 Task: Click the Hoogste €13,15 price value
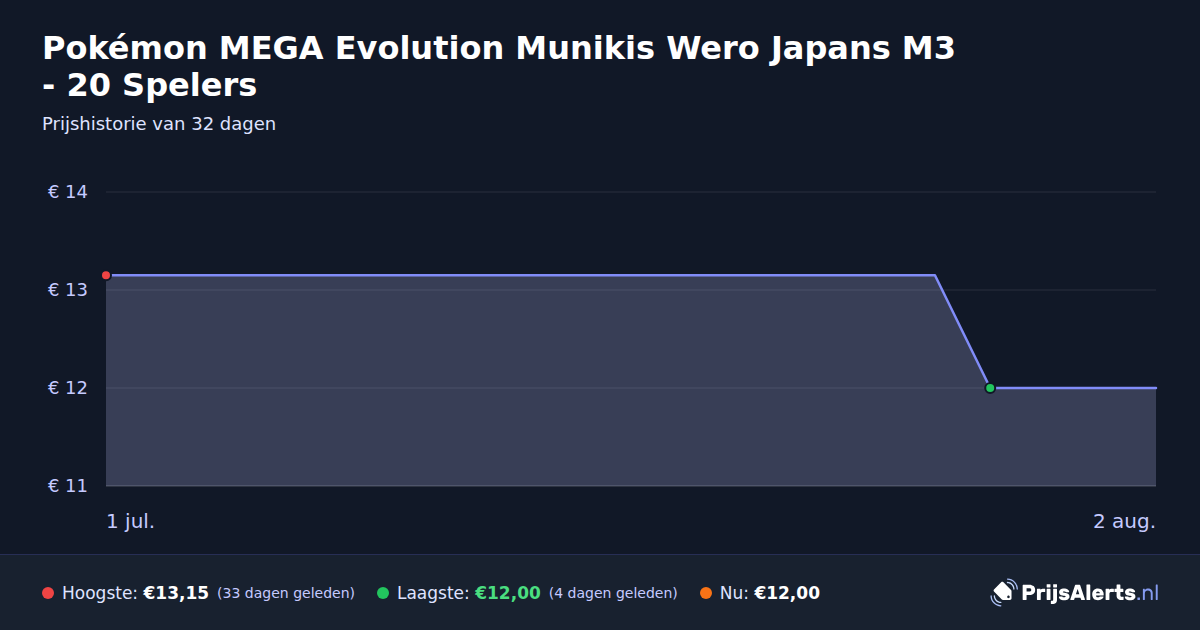(176, 593)
